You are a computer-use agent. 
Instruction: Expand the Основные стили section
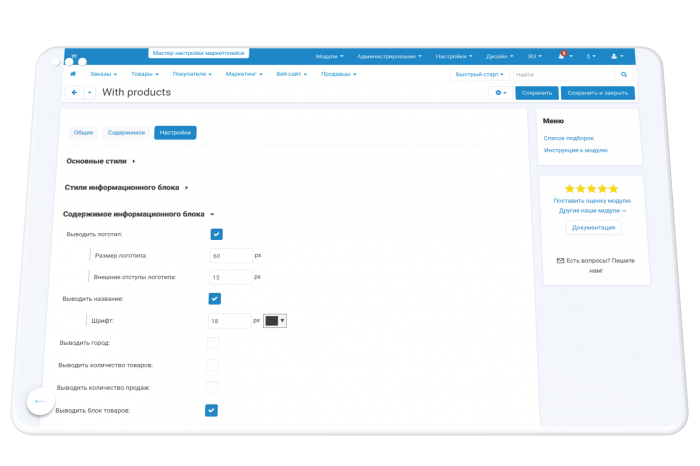pos(100,161)
